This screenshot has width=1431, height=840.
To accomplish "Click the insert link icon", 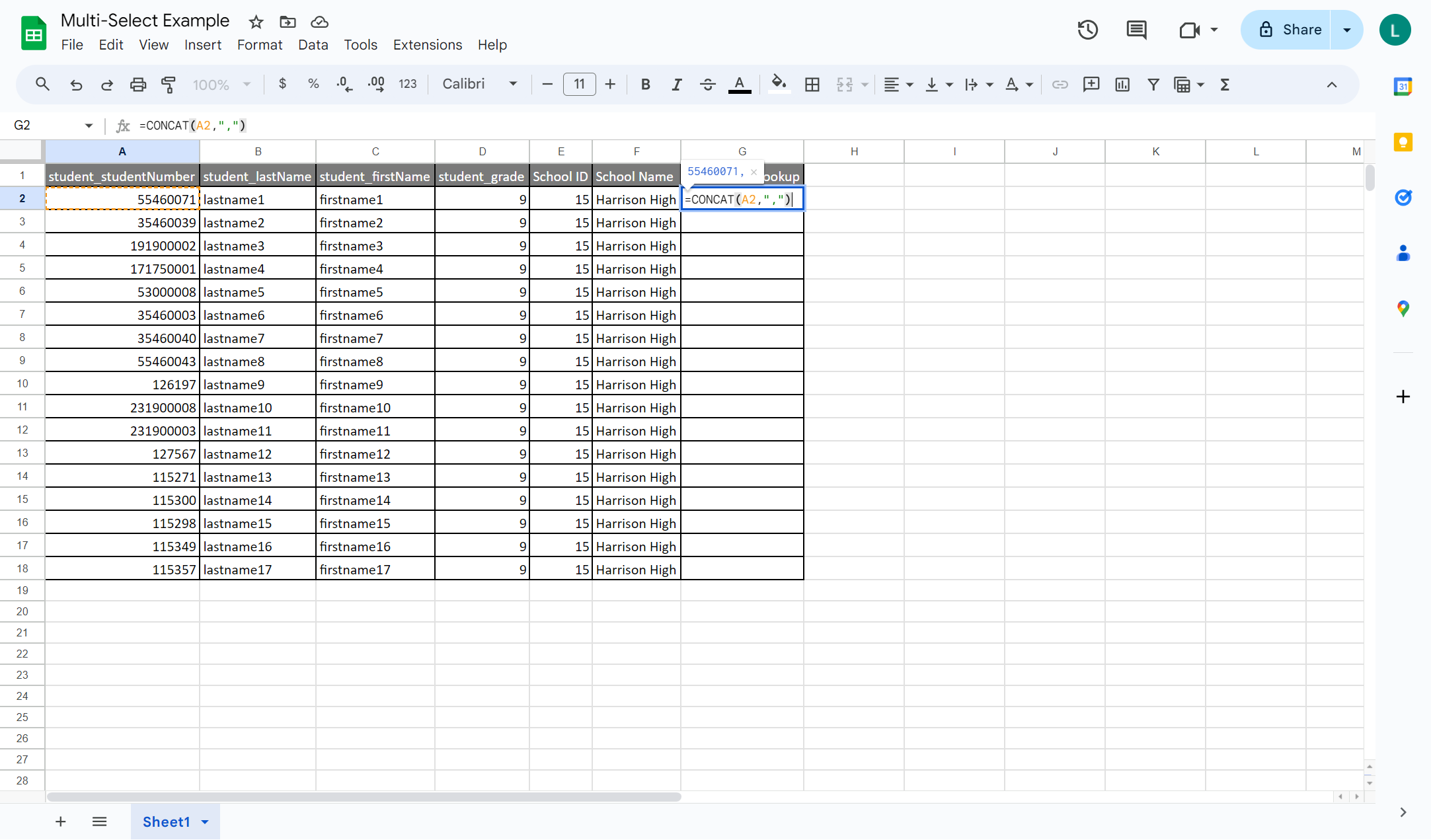I will point(1060,85).
